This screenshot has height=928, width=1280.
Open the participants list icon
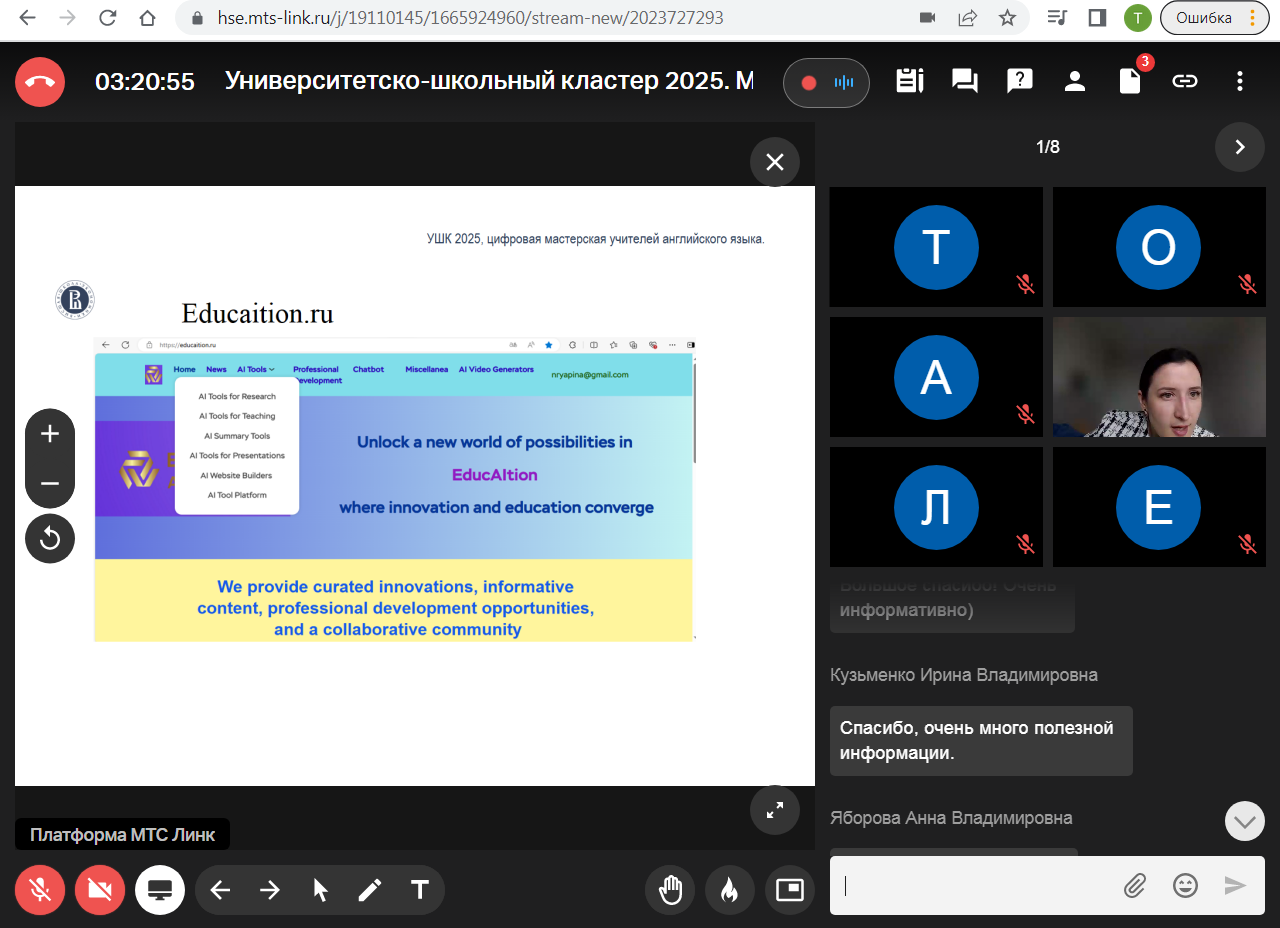click(1075, 82)
